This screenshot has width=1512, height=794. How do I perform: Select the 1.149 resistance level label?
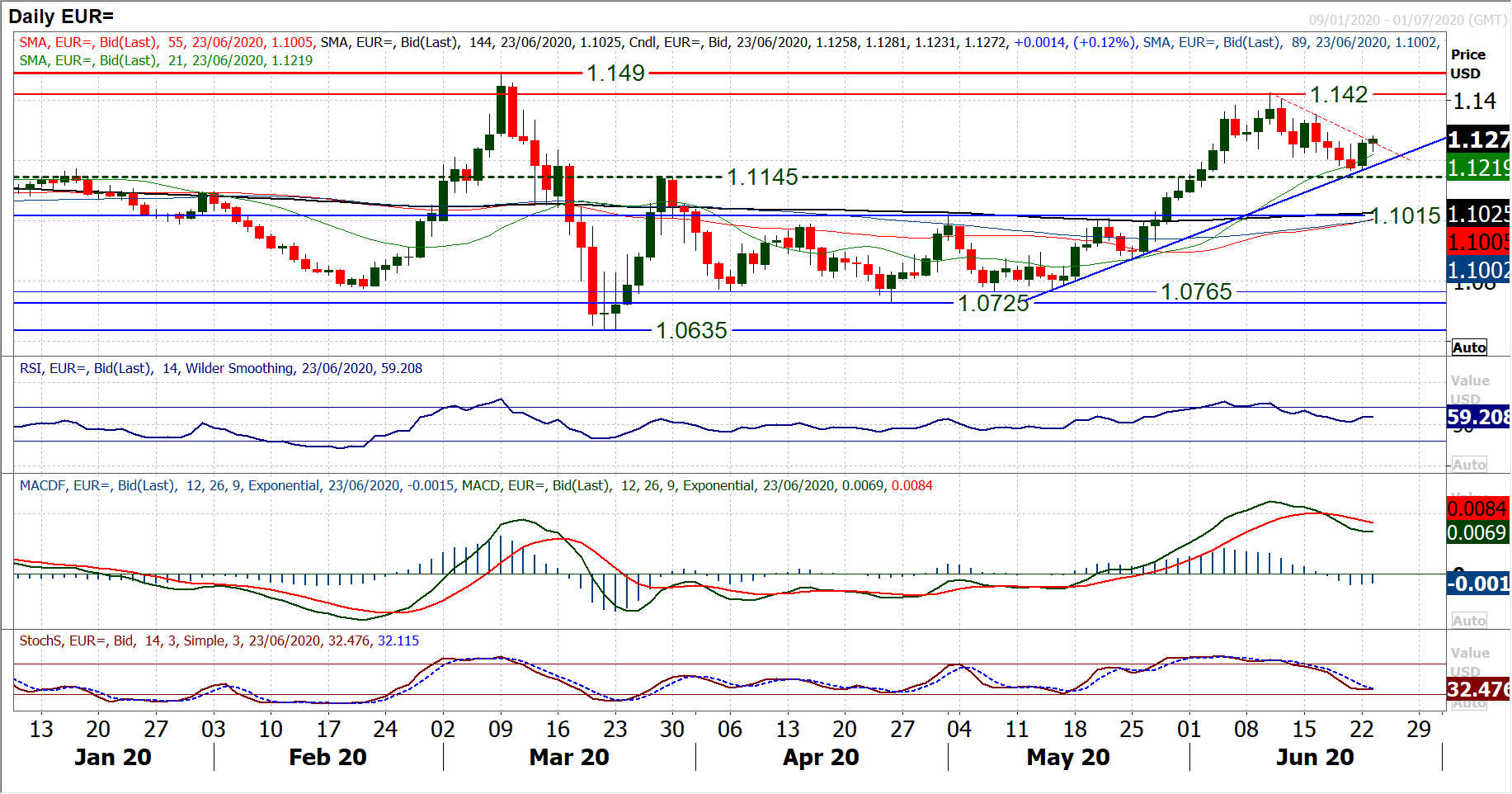pyautogui.click(x=615, y=73)
